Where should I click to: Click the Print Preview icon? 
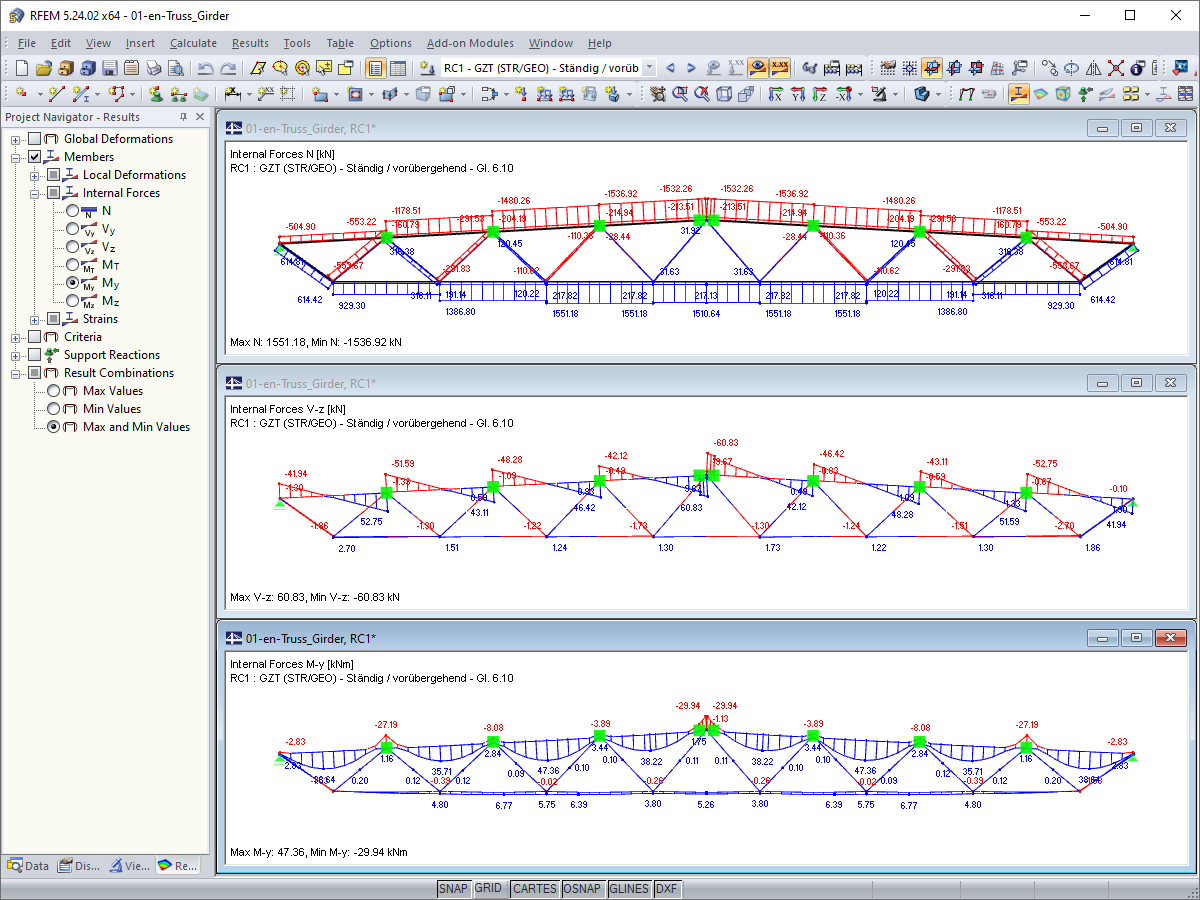pyautogui.click(x=175, y=68)
